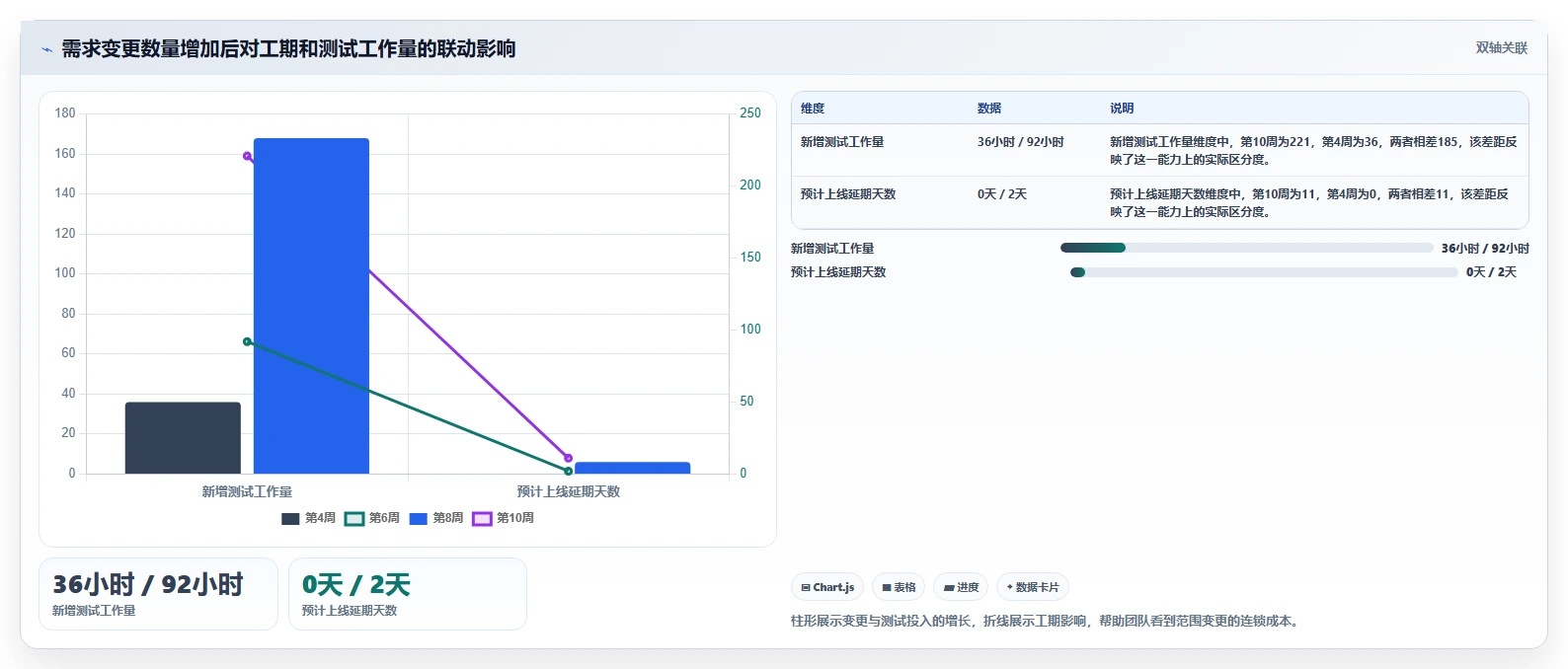
Task: Click the 数据 table column header
Action: (989, 109)
